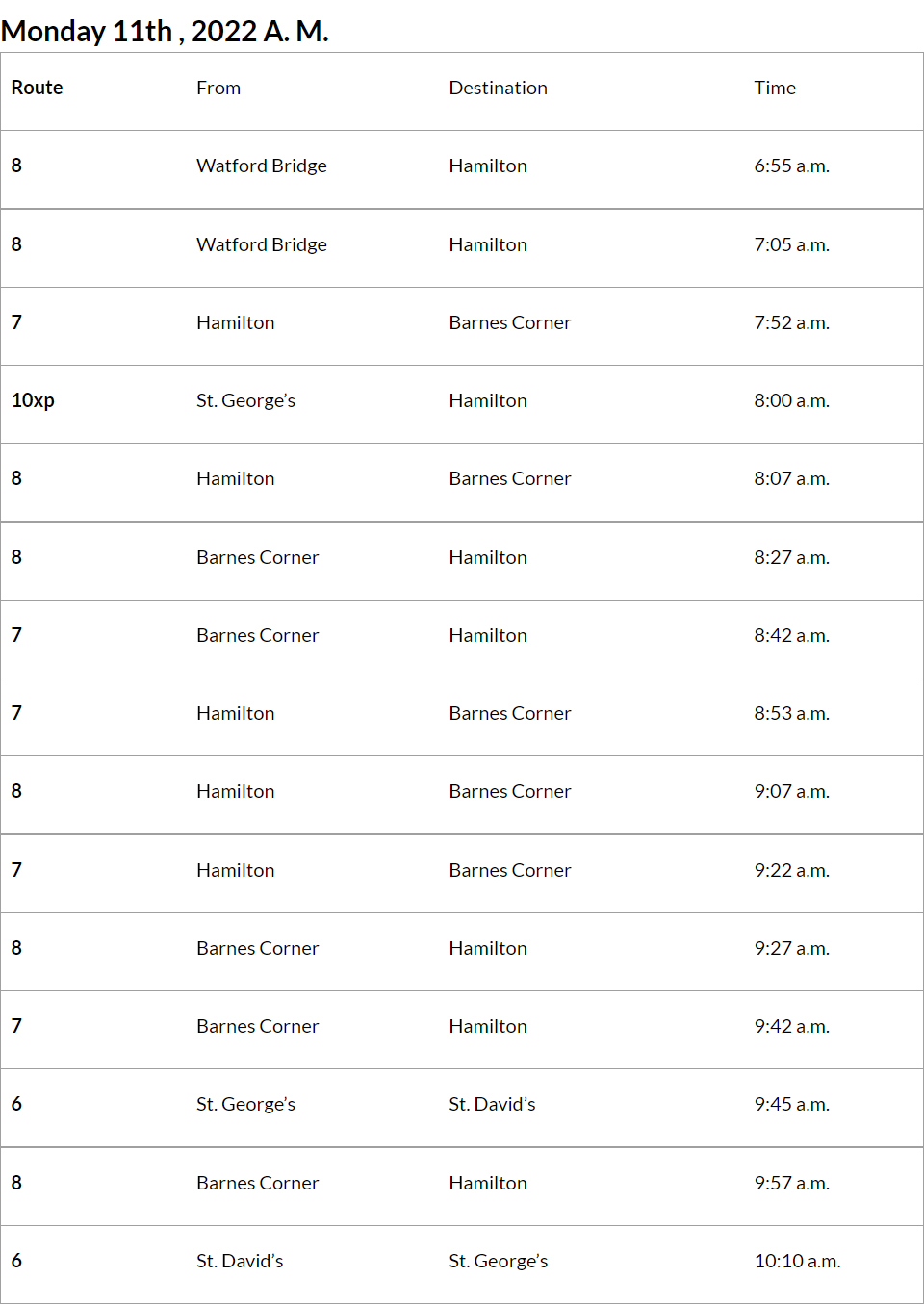
Task: Click the "Destination" column header
Action: (x=498, y=88)
